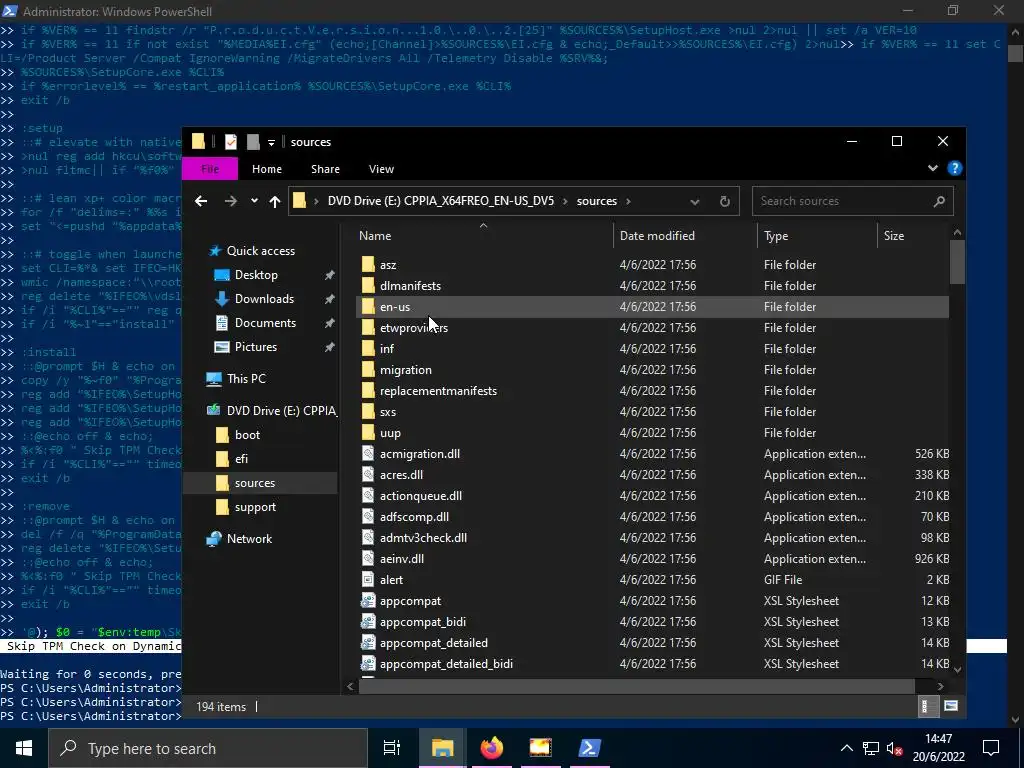This screenshot has width=1024, height=768.
Task: Select Network in navigation pane
Action: (x=249, y=539)
